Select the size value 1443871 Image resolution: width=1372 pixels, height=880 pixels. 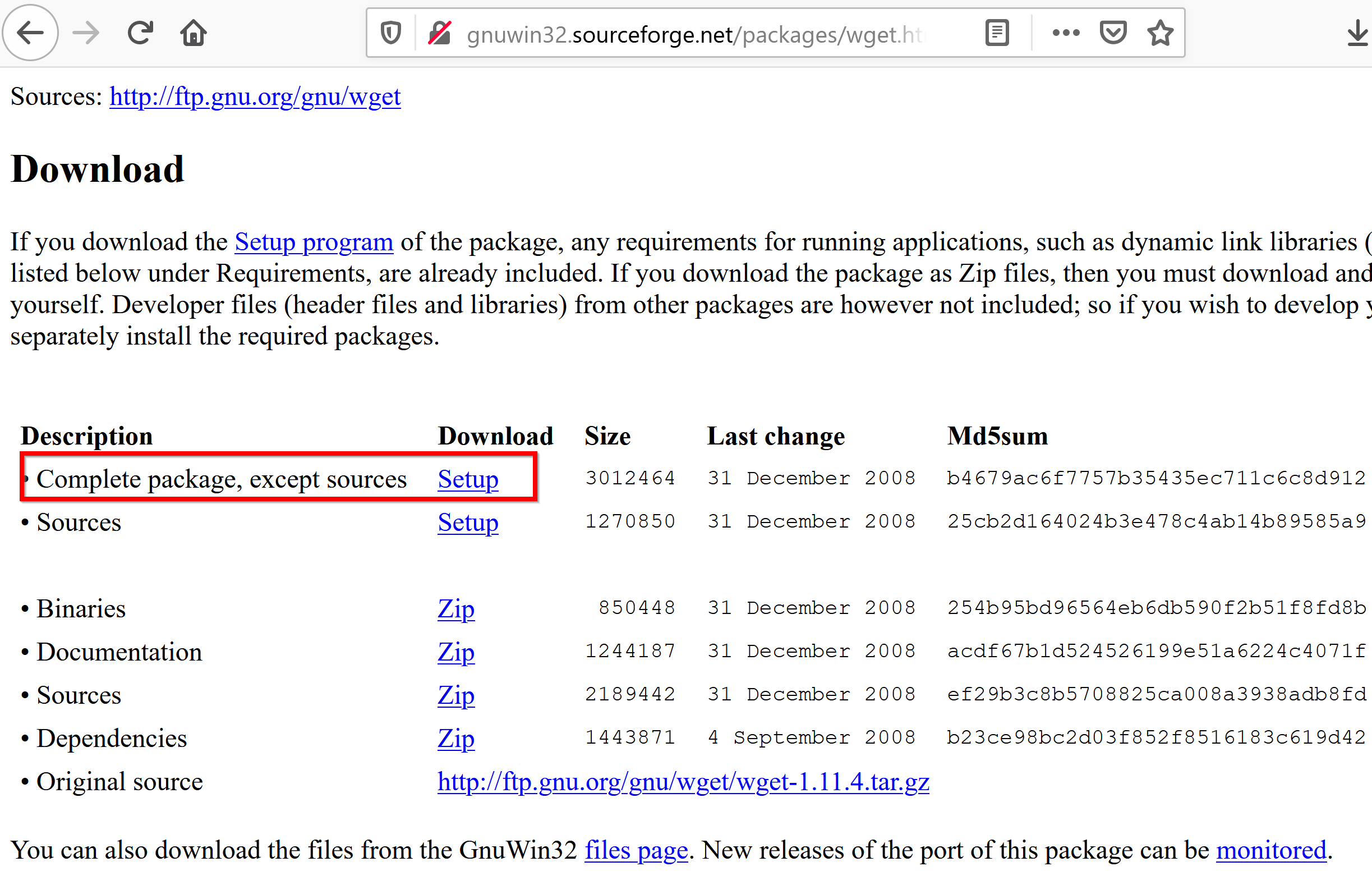coord(630,737)
